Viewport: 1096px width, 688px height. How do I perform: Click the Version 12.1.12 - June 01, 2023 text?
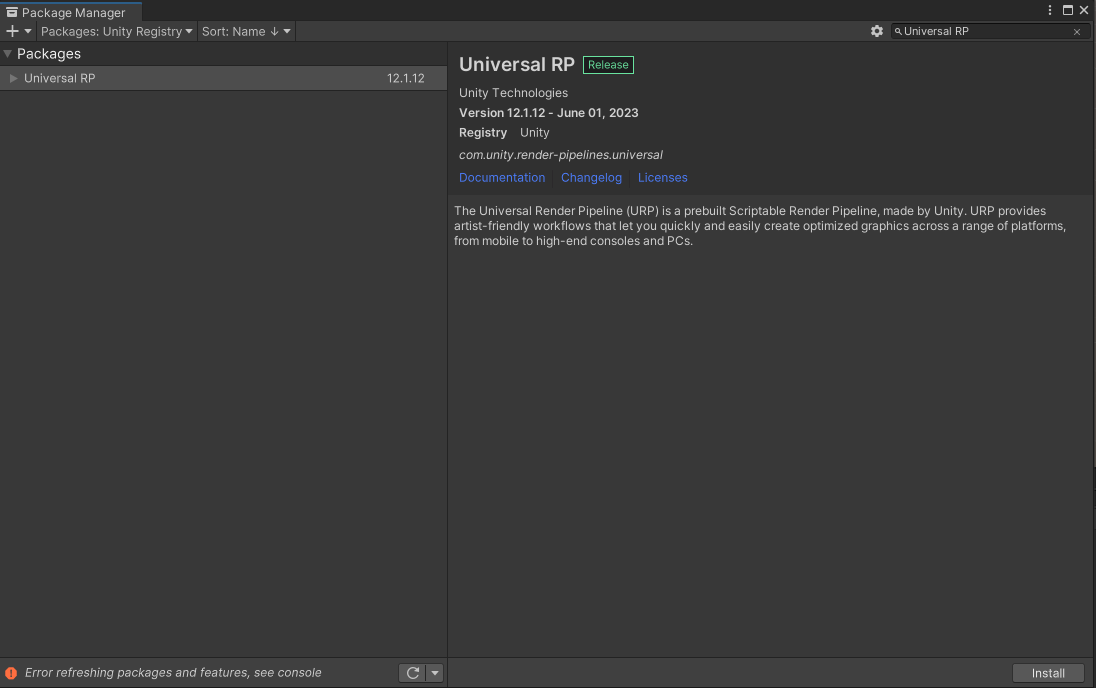(549, 113)
